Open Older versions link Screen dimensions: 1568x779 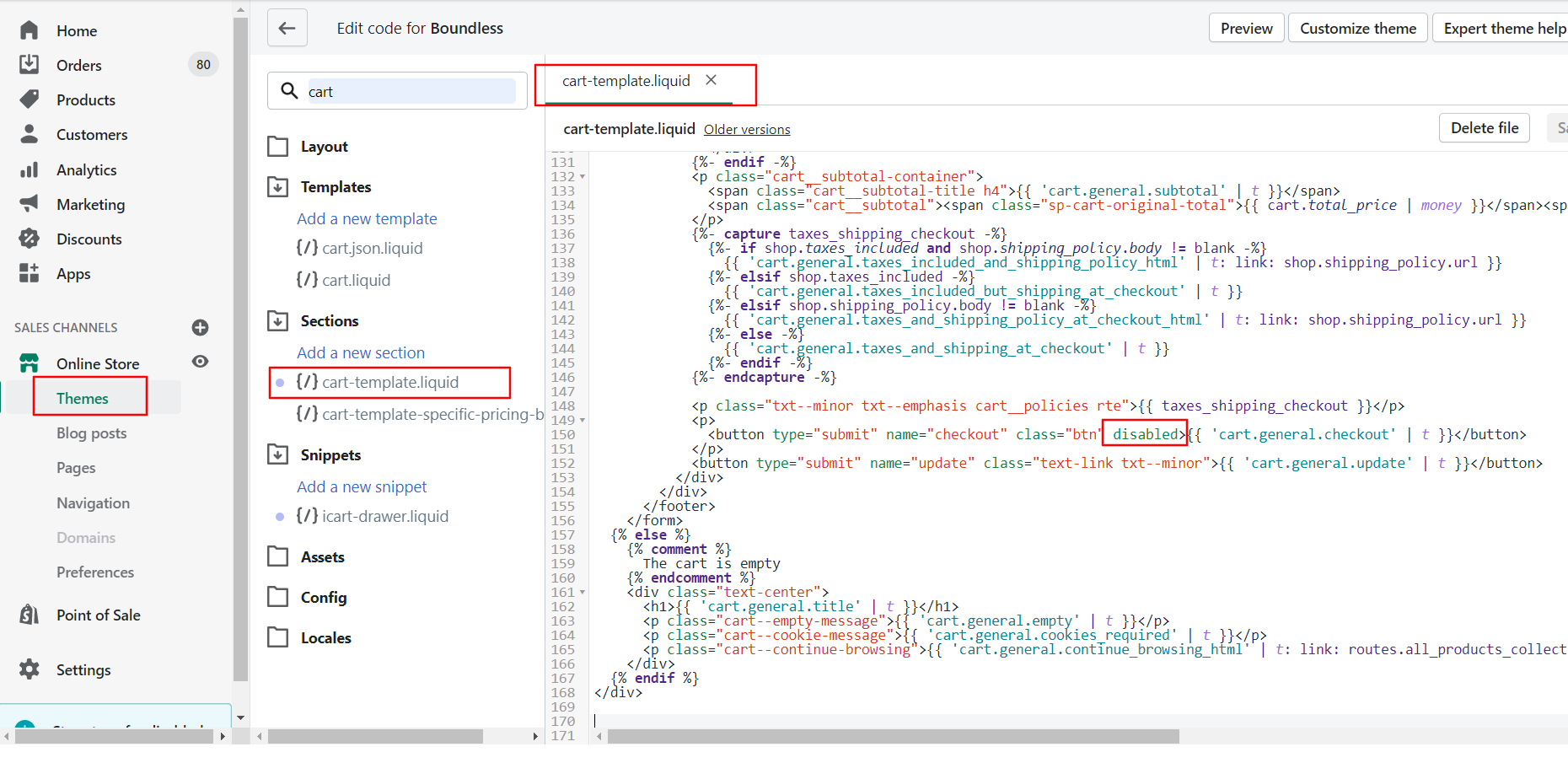click(747, 129)
